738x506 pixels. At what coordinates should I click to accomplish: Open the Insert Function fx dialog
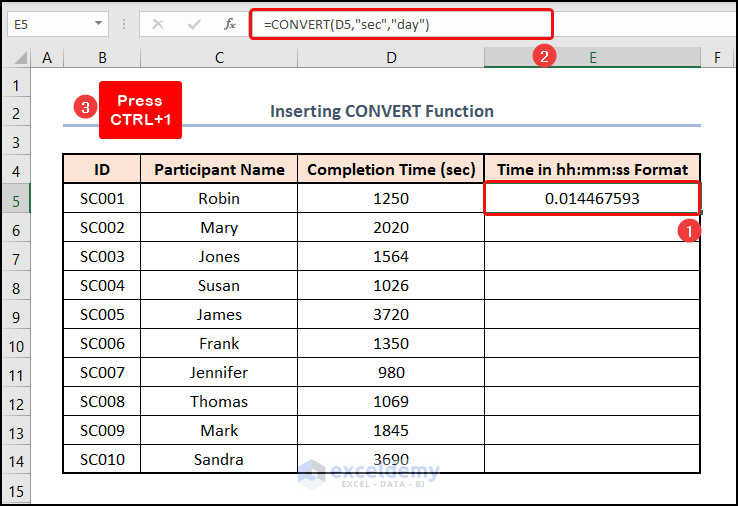[230, 24]
